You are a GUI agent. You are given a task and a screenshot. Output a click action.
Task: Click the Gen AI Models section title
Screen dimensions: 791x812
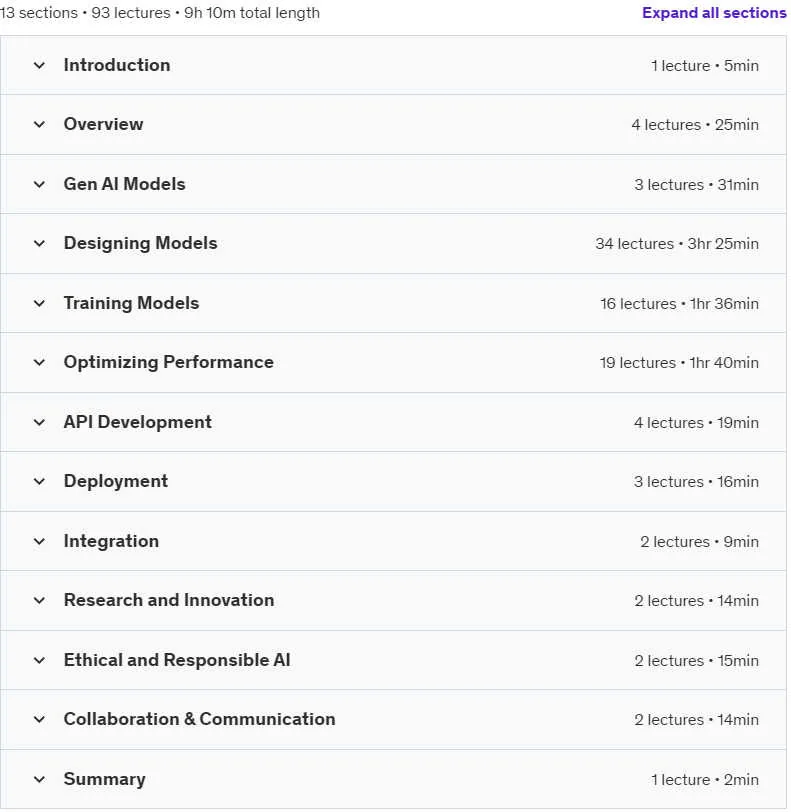pos(124,184)
